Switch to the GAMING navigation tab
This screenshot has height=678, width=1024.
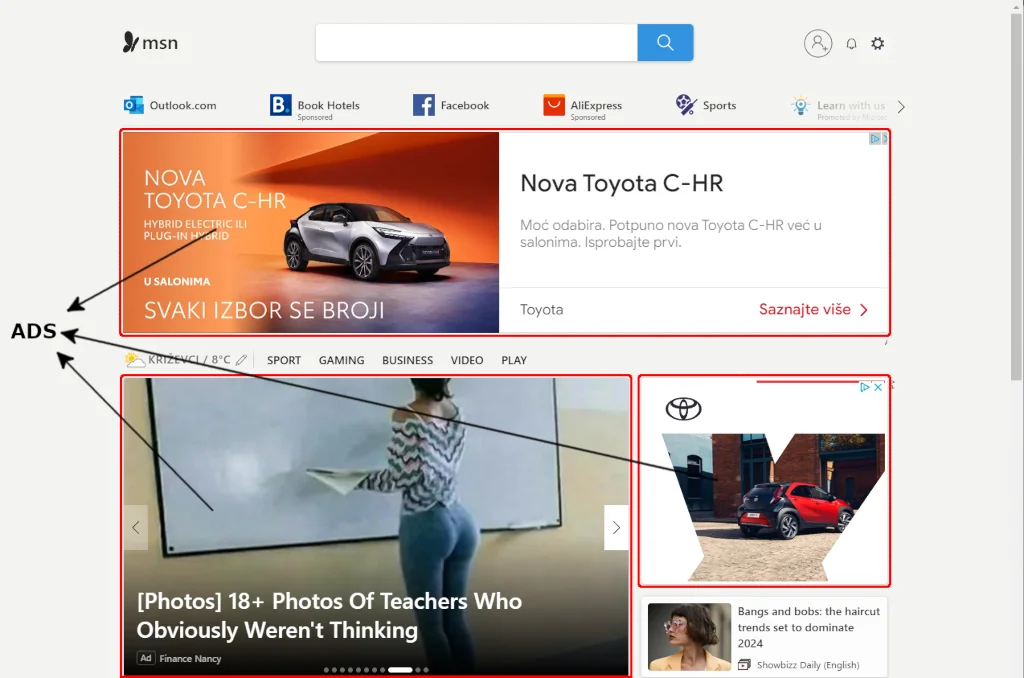point(341,360)
